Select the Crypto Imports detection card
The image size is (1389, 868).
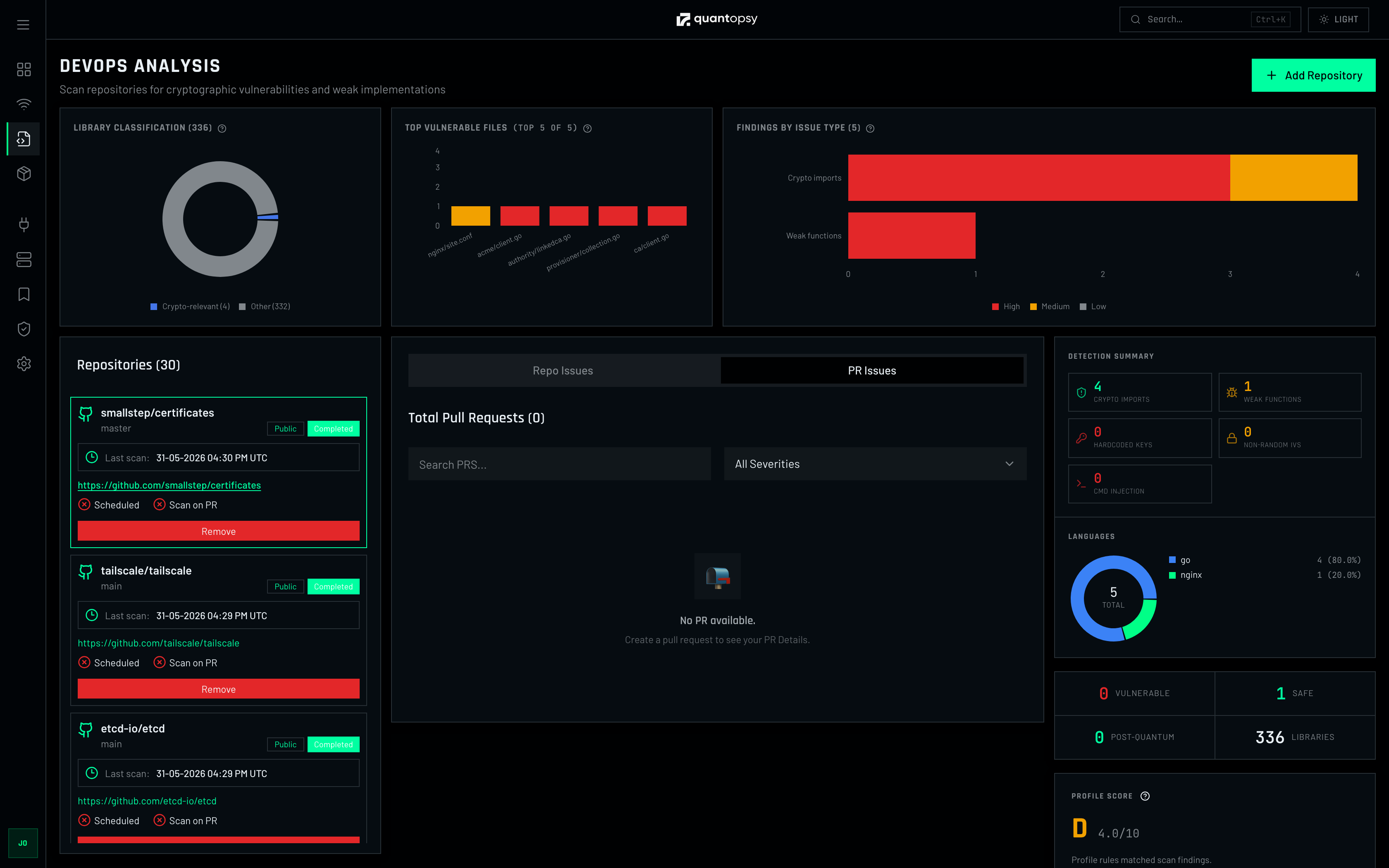pyautogui.click(x=1140, y=392)
